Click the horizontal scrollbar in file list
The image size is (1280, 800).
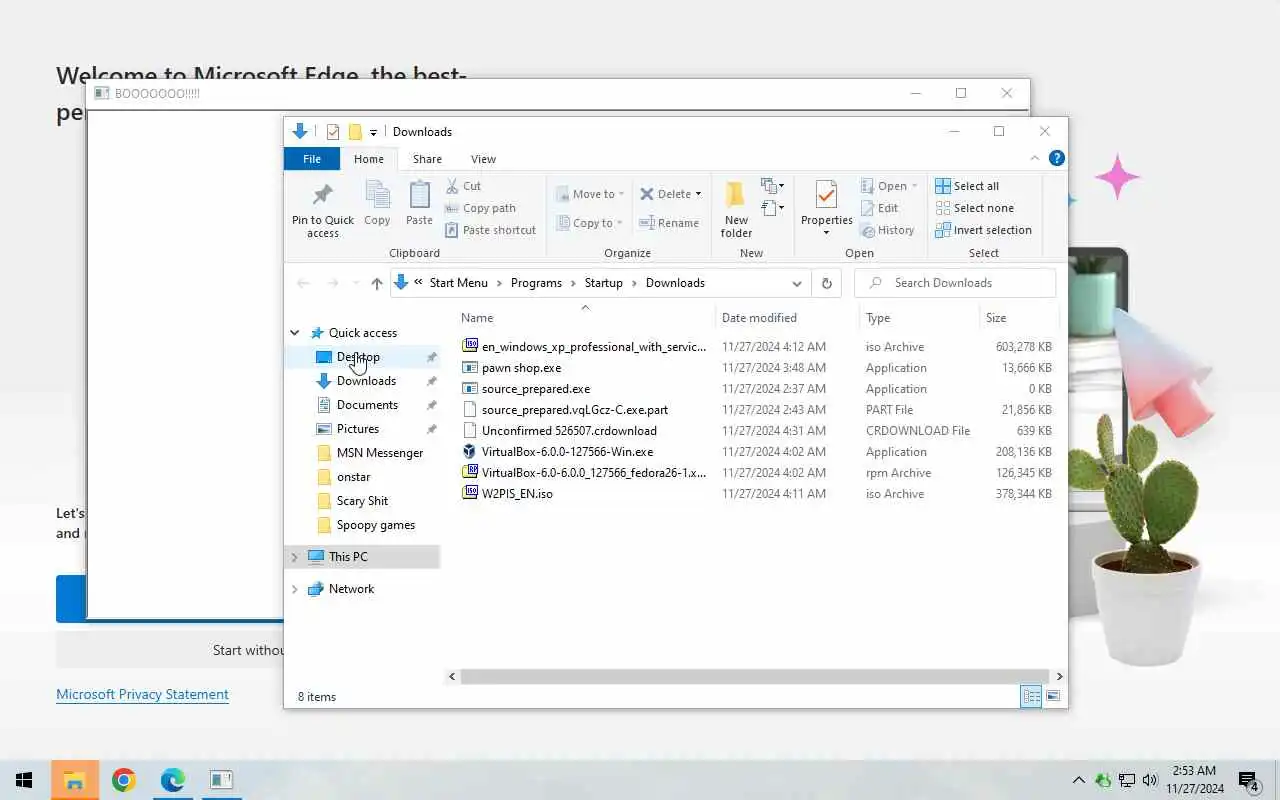coord(754,677)
